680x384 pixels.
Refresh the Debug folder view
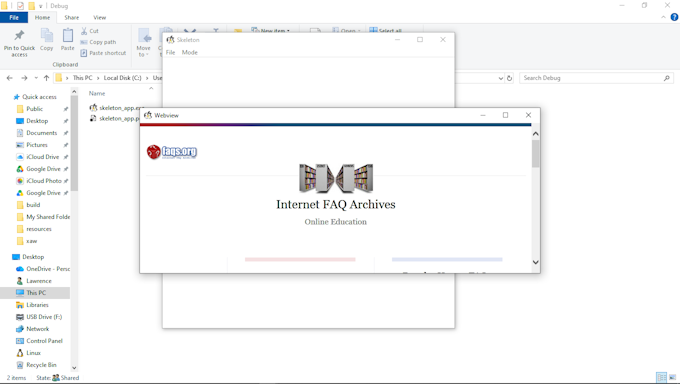[510, 78]
